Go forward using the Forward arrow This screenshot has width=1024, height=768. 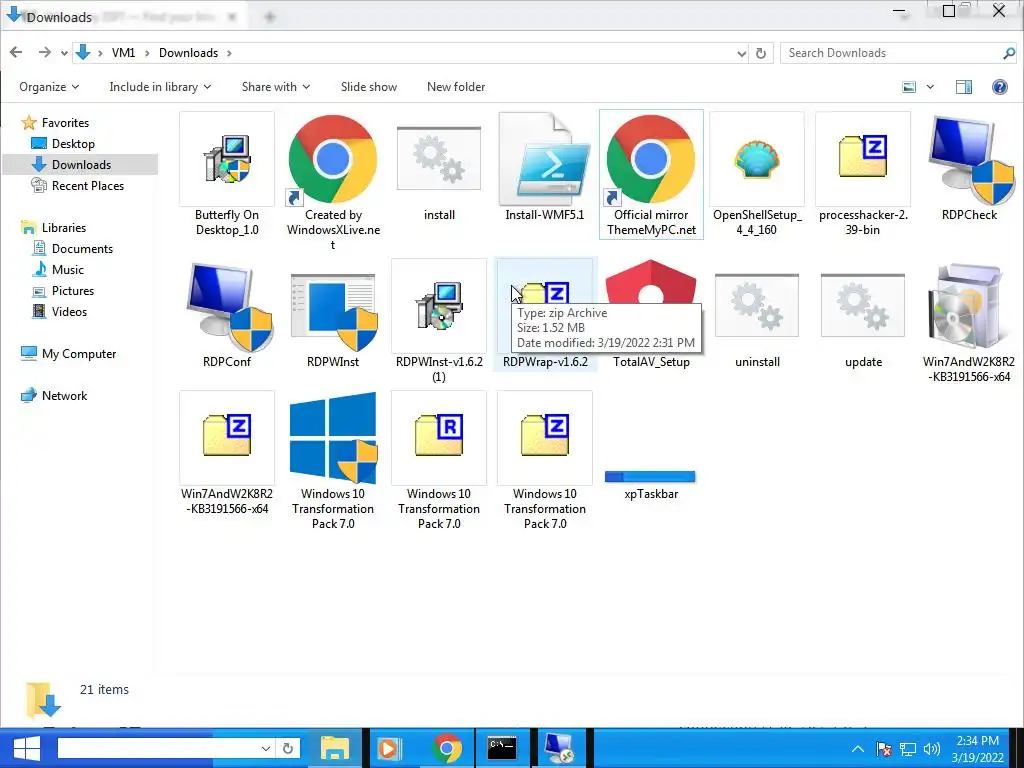coord(44,52)
